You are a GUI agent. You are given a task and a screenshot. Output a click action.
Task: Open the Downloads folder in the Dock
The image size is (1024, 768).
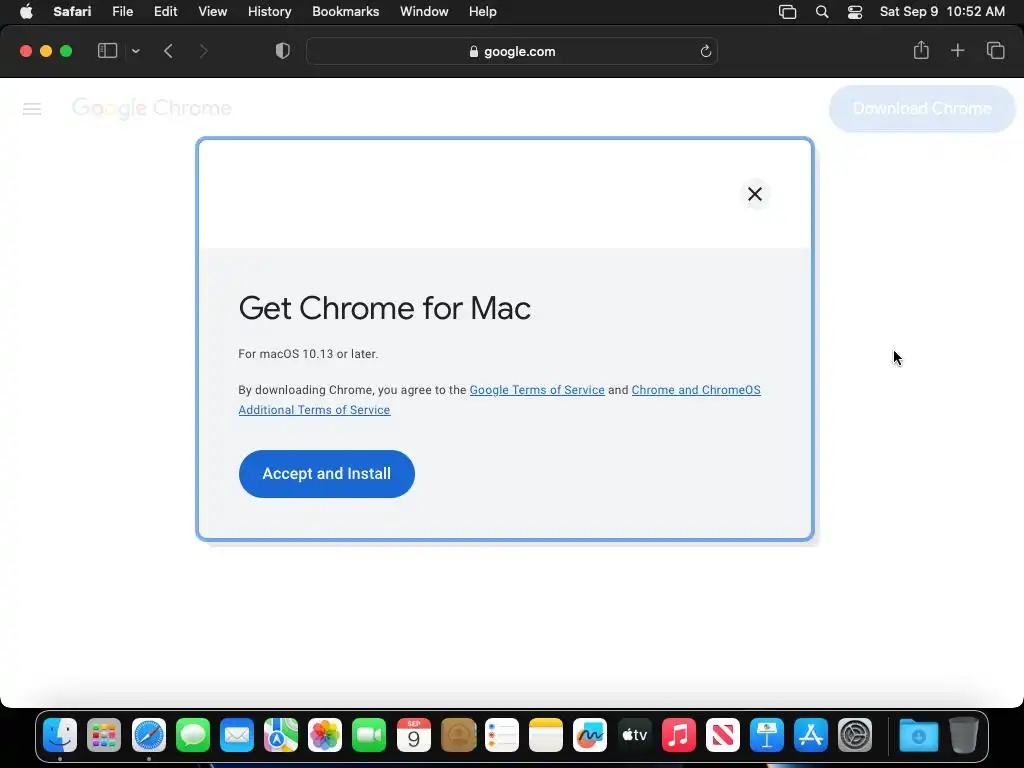[x=918, y=735]
